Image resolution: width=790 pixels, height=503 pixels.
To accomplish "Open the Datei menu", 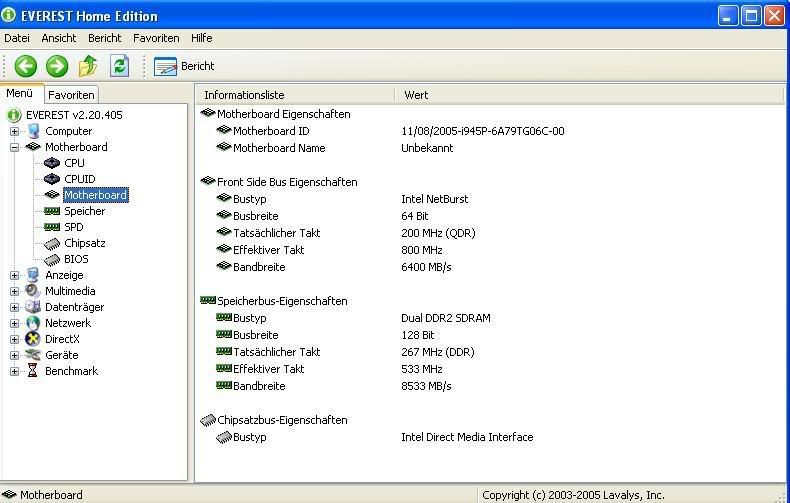I will (17, 38).
